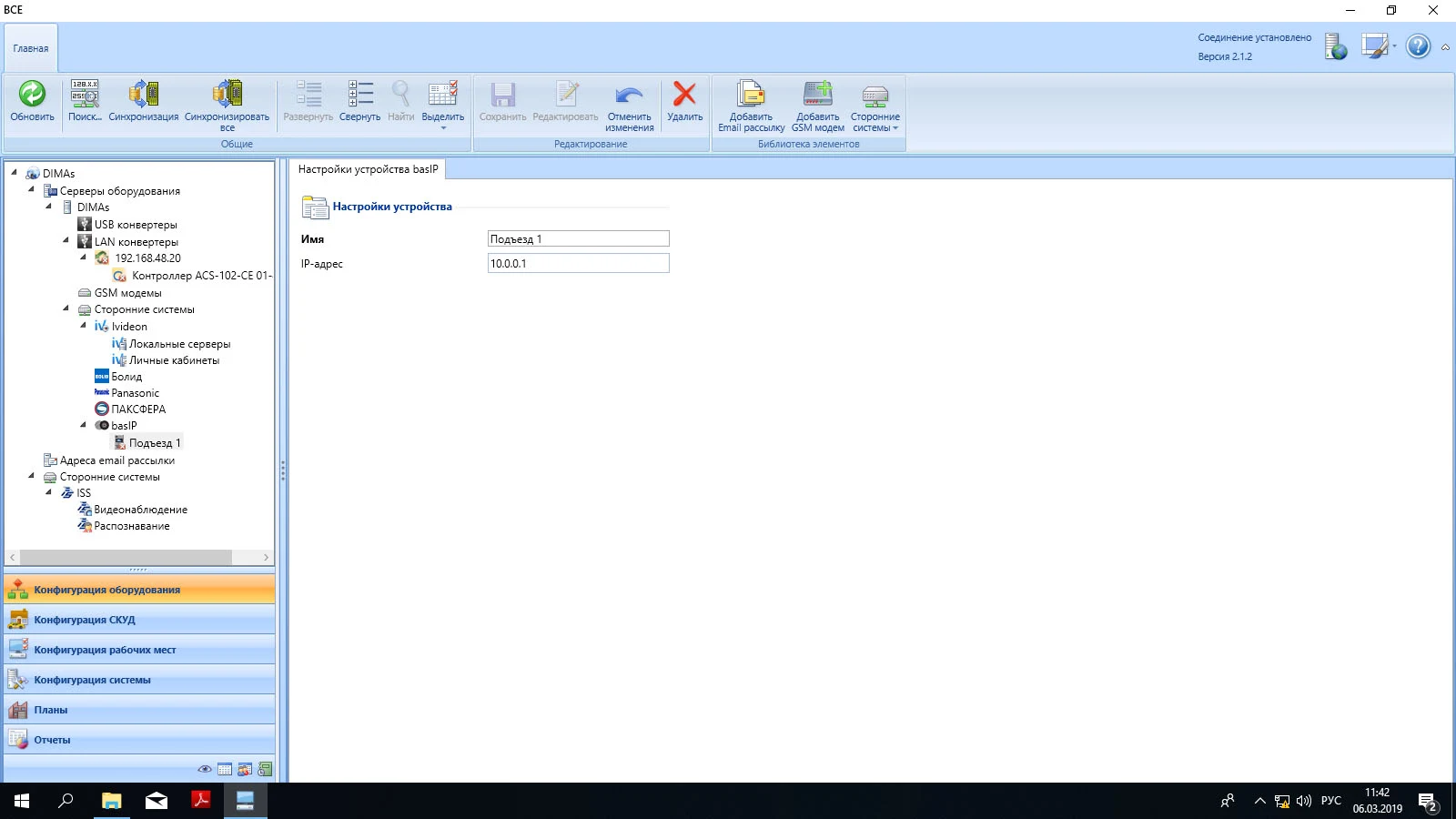Select the Настройки устройства basIP tab
Screen dimensions: 1456x819
point(368,169)
